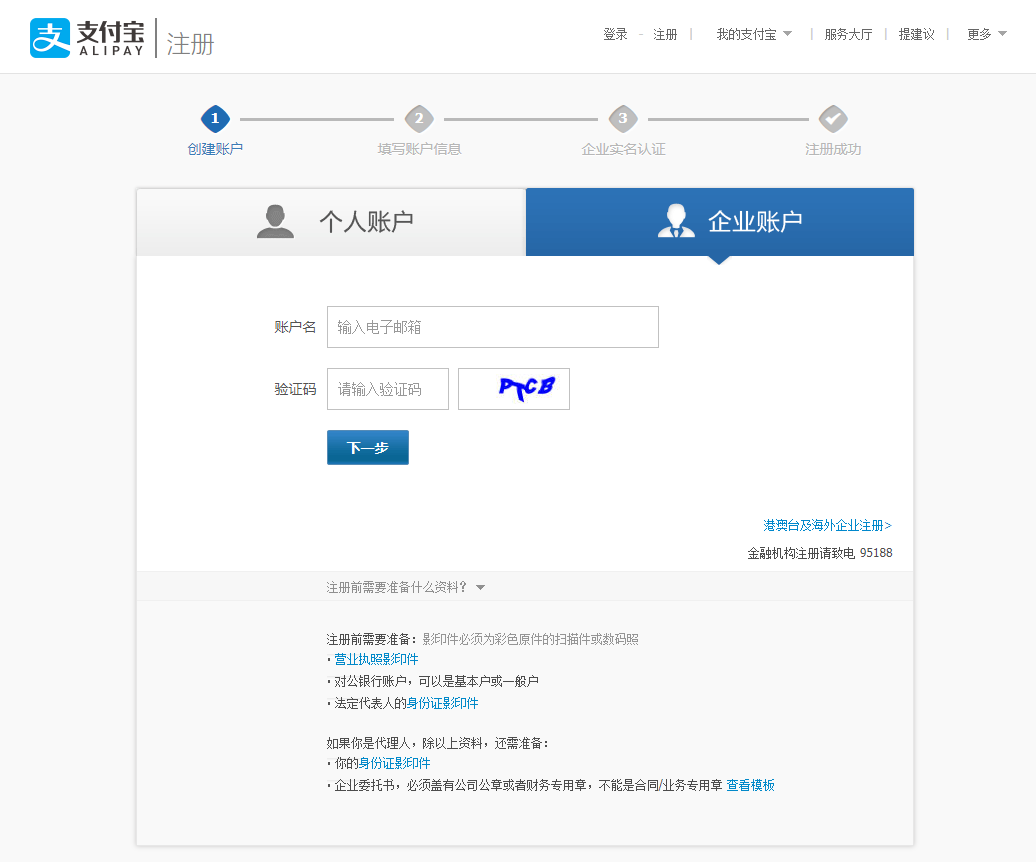1036x862 pixels.
Task: Switch to the 企业账户 tab
Action: click(x=720, y=222)
